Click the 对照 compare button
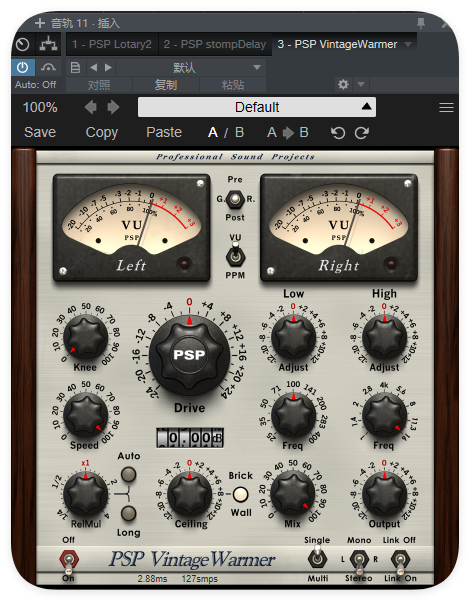This screenshot has height=601, width=470. [x=99, y=85]
